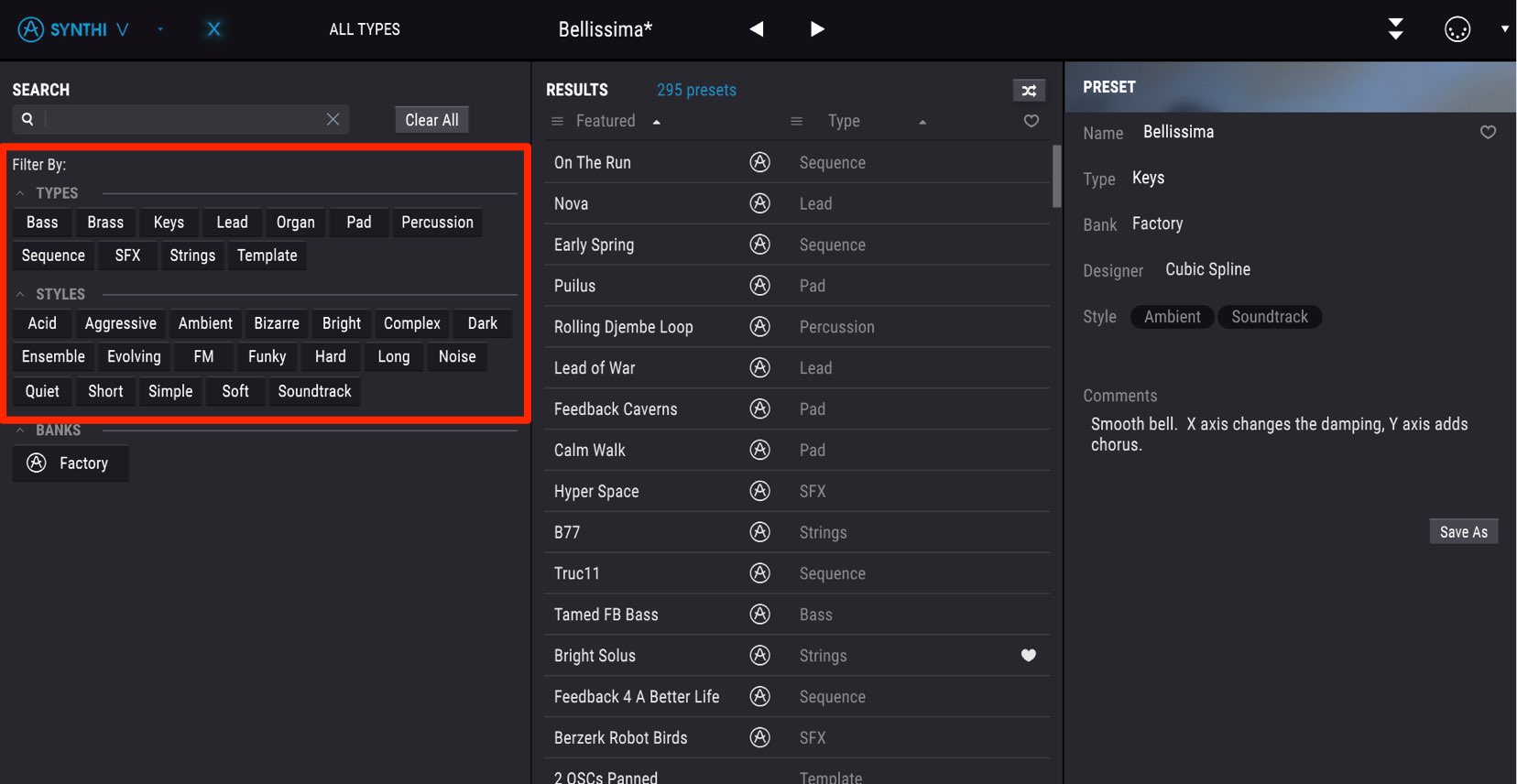Collapse the TYPES filter section

[20, 193]
